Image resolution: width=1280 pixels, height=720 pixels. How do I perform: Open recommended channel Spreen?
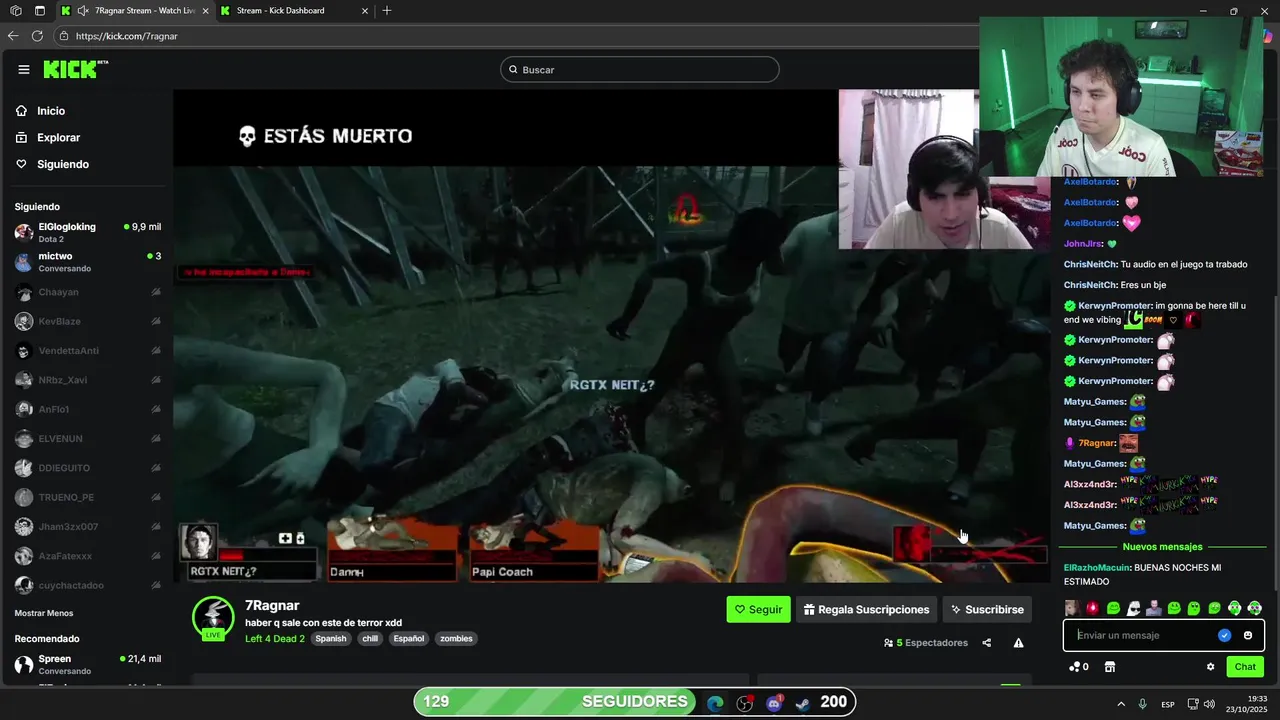(x=88, y=665)
